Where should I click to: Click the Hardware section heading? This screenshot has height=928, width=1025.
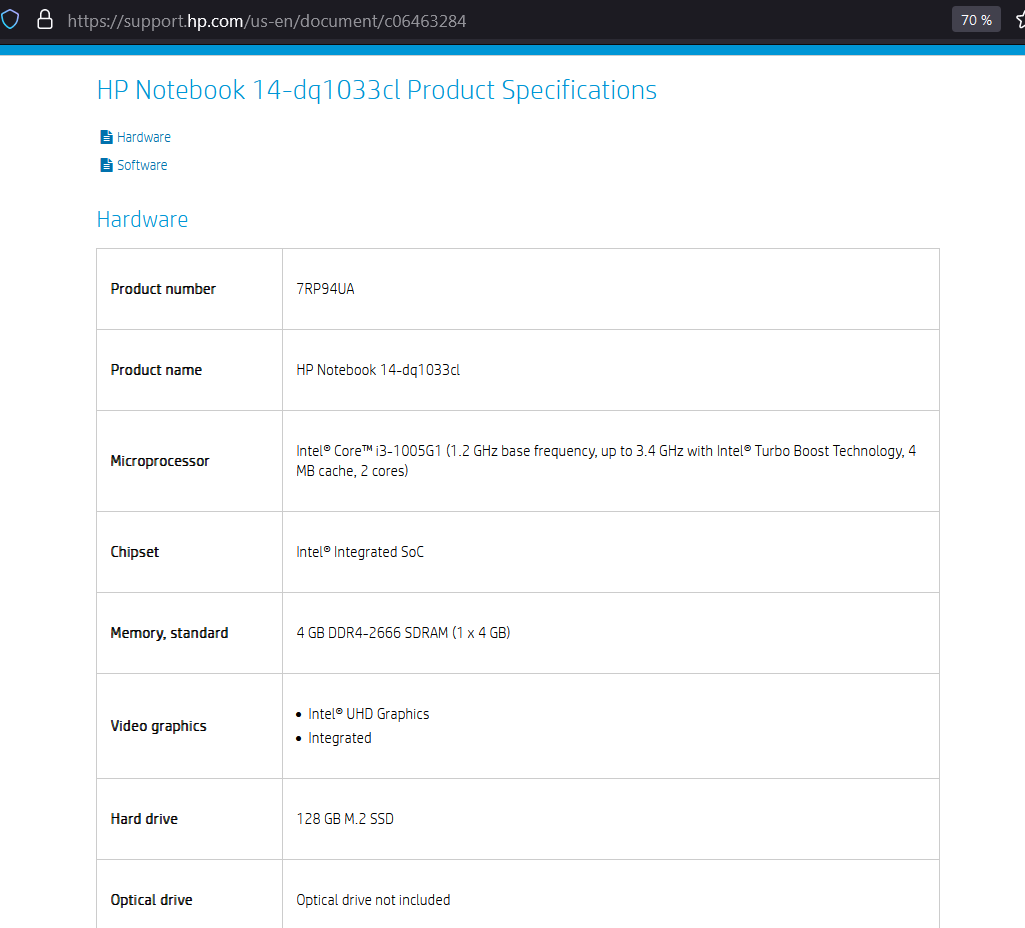[x=143, y=220]
